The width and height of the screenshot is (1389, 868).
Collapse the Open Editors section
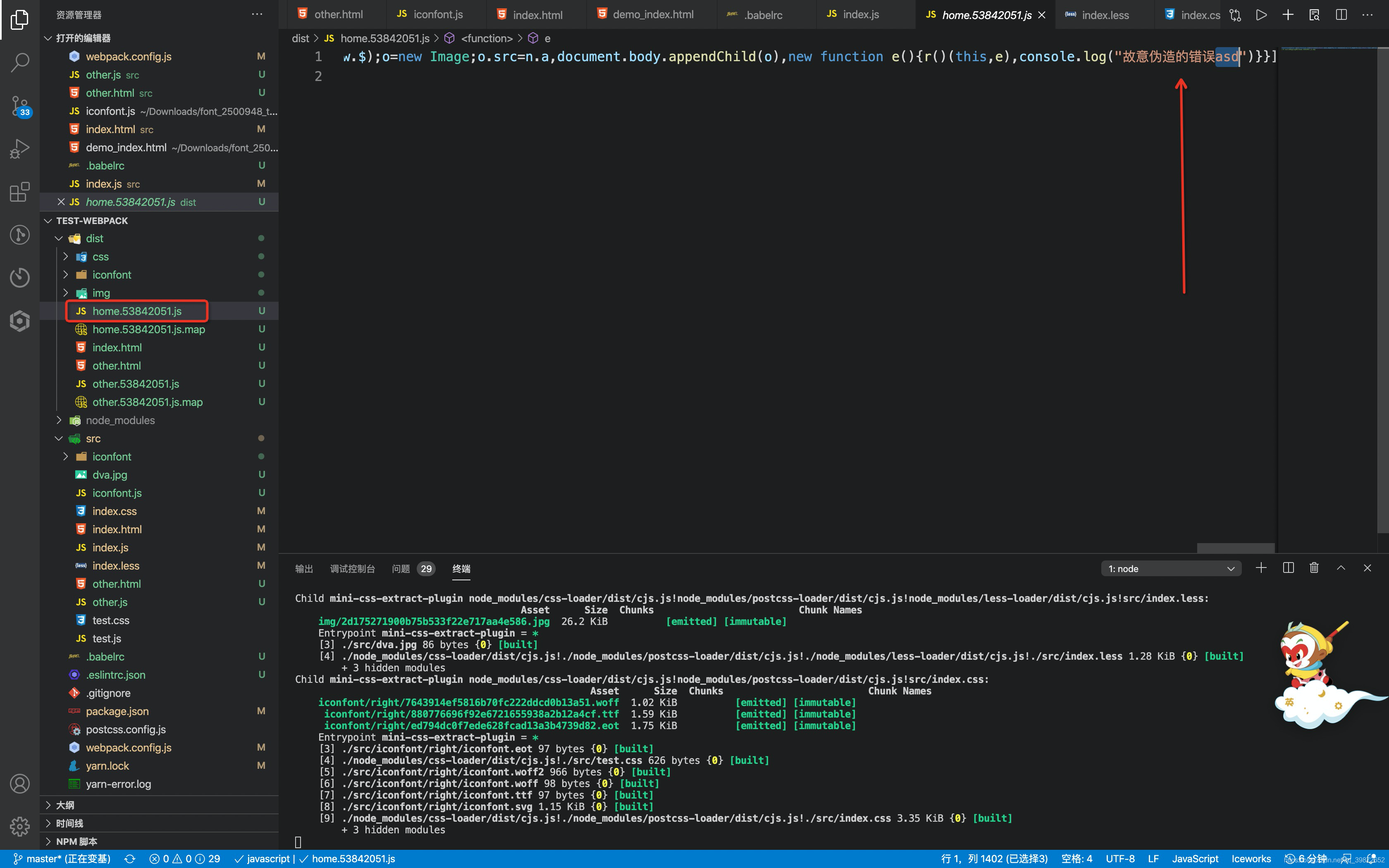pyautogui.click(x=48, y=38)
